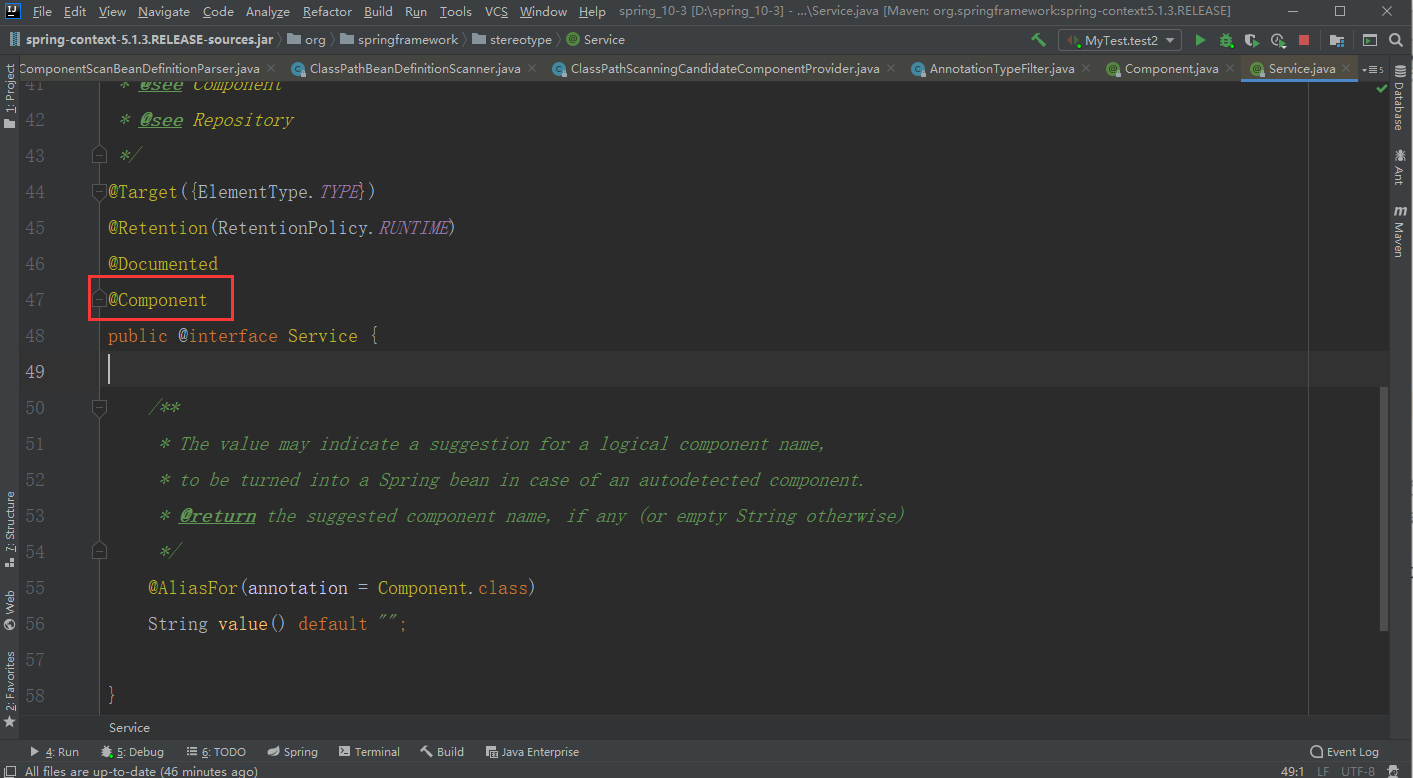
Task: Open the Structure tool window
Action: click(x=10, y=529)
